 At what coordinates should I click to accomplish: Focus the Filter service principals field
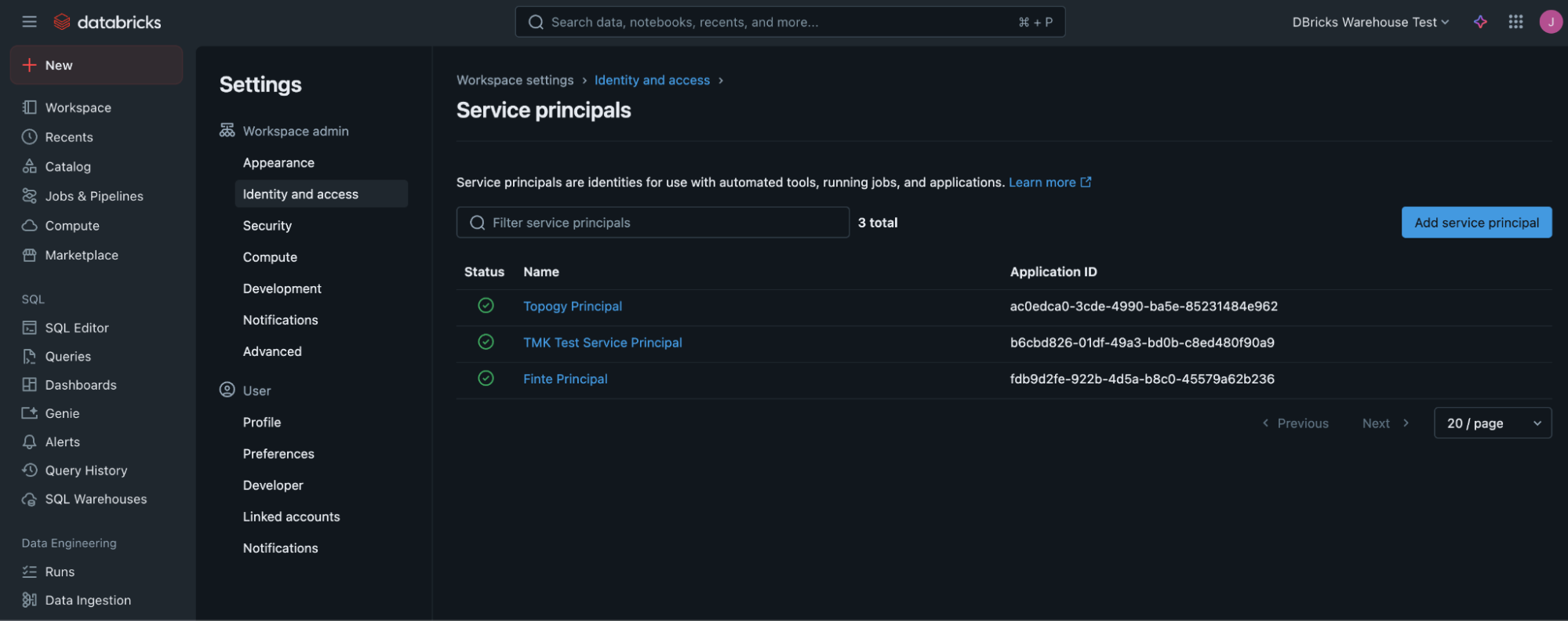pyautogui.click(x=653, y=223)
